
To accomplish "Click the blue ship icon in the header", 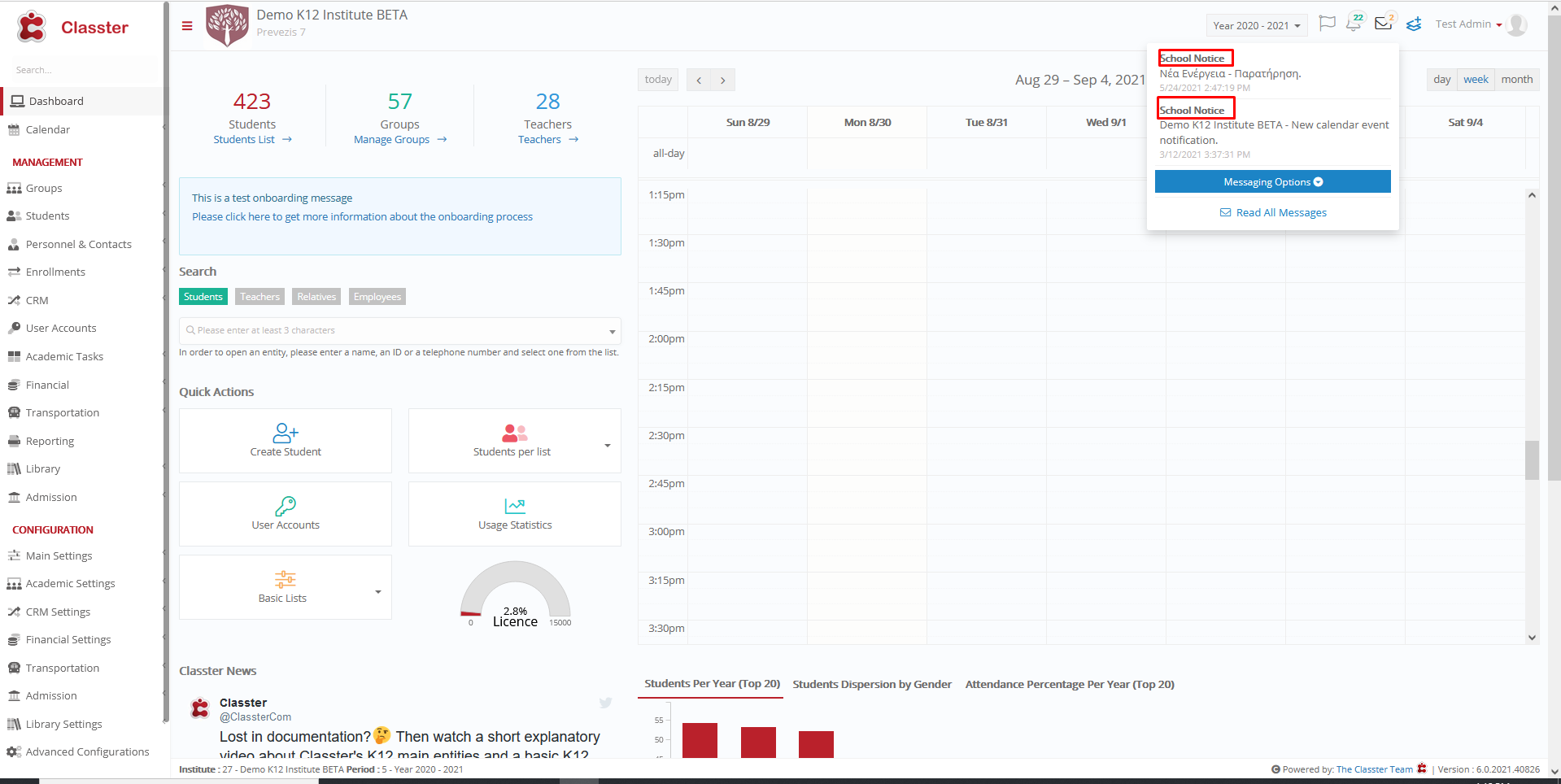I will (1414, 24).
